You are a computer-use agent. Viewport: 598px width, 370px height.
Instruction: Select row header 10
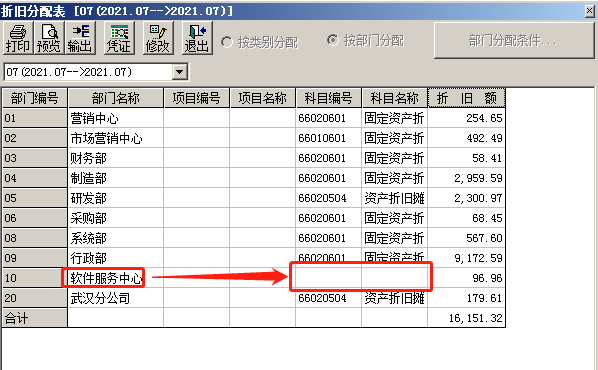tap(35, 278)
